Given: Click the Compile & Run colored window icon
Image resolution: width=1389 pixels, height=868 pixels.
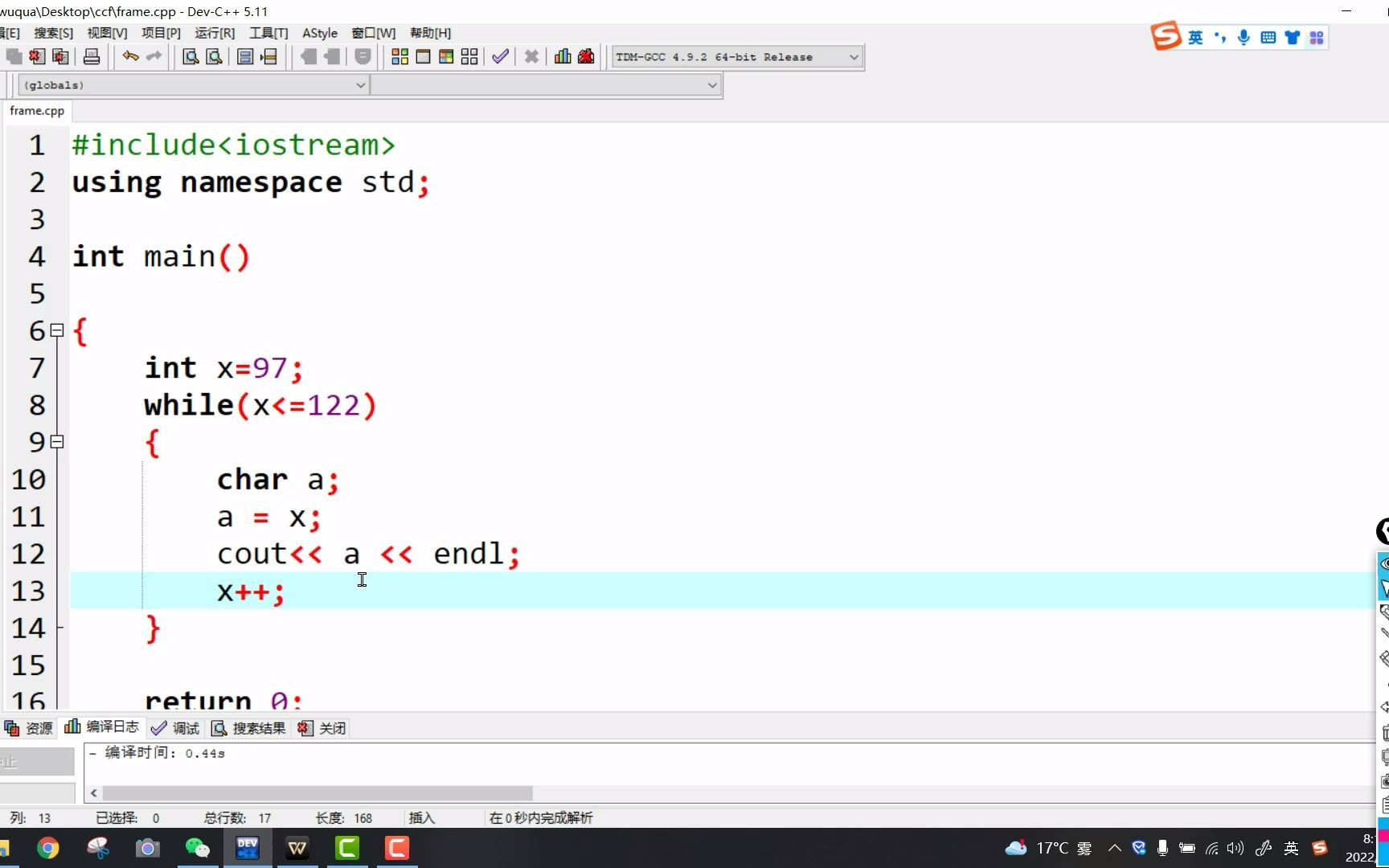Looking at the screenshot, I should [x=446, y=56].
